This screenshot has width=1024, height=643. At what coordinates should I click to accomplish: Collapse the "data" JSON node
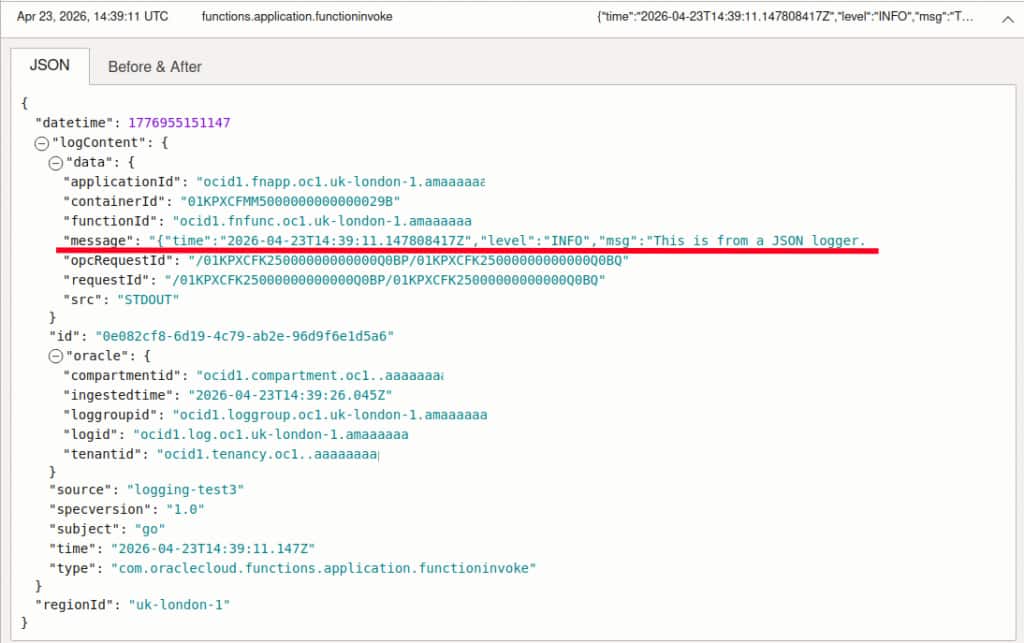56,163
